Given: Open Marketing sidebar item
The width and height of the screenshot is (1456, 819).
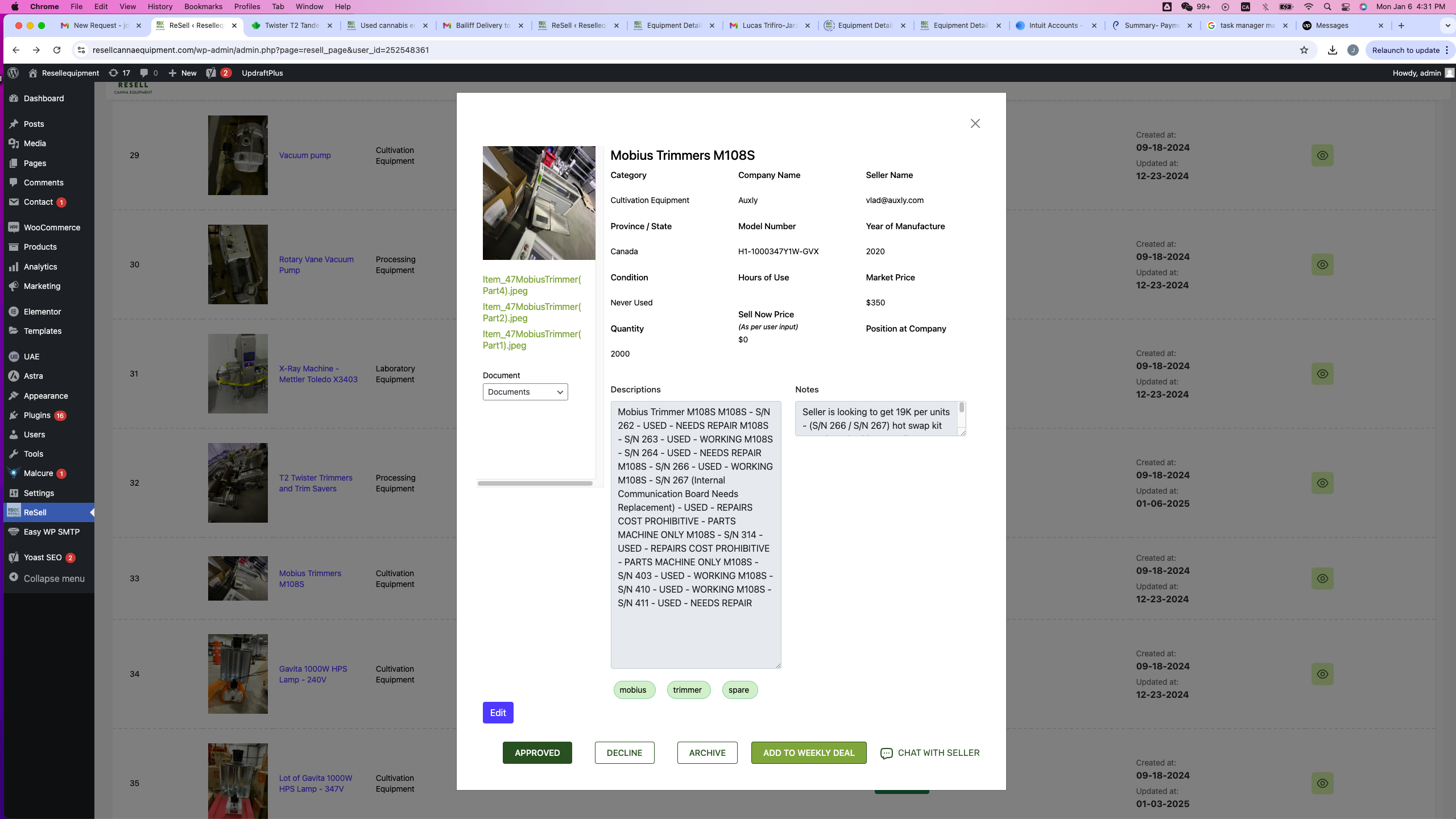Looking at the screenshot, I should point(42,286).
